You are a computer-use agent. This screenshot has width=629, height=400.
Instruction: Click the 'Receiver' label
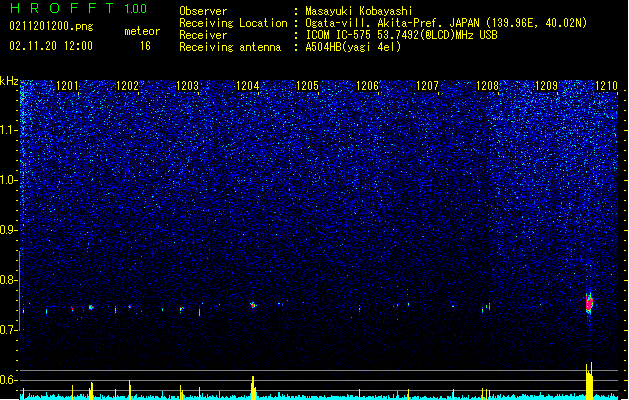(203, 35)
